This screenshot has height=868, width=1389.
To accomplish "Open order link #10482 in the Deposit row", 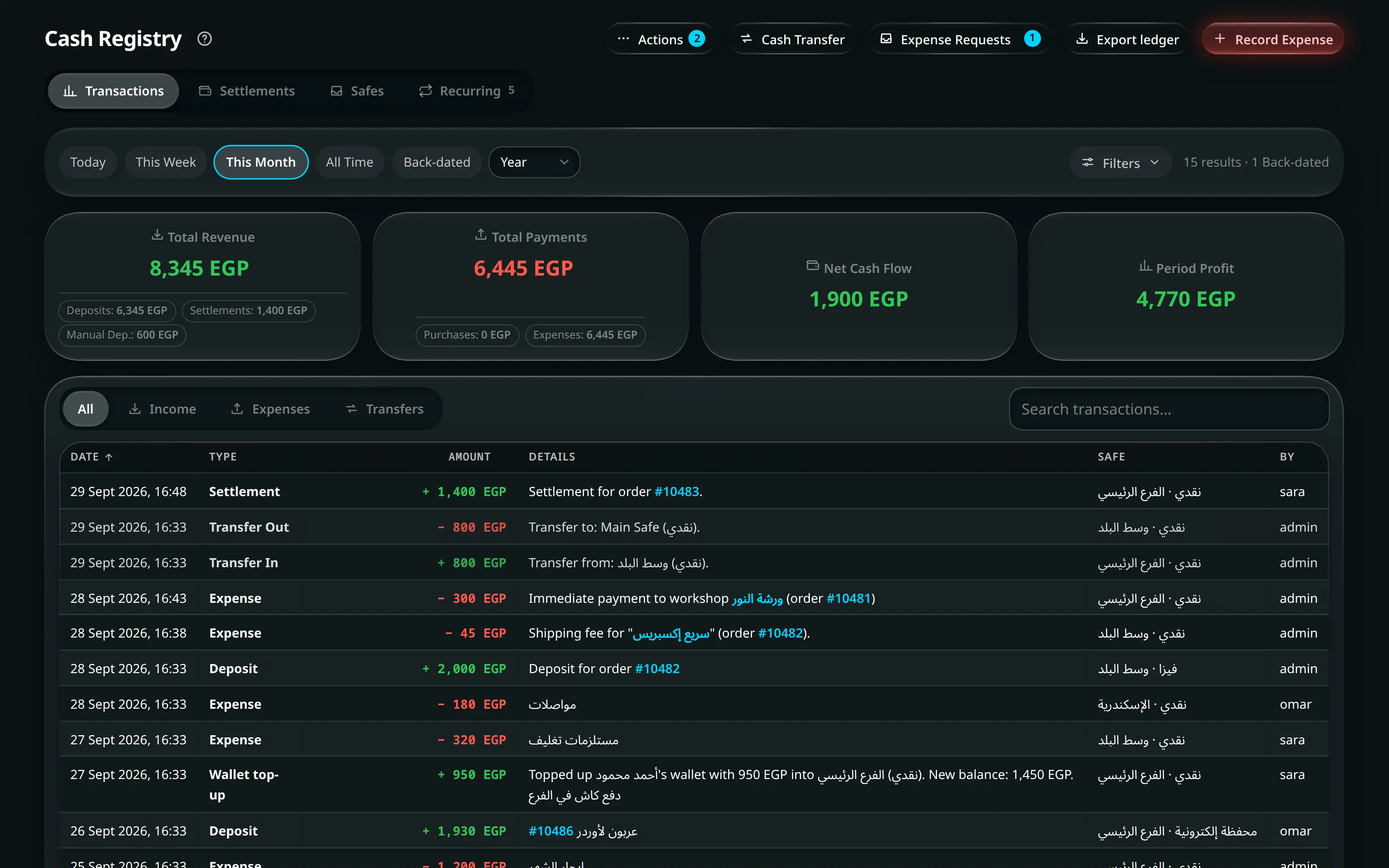I will pos(657,669).
